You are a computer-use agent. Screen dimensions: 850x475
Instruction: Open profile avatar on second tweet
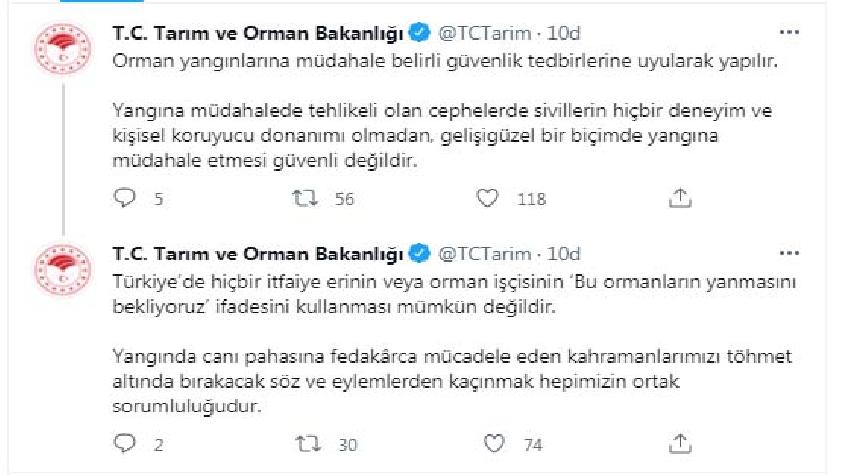tap(63, 269)
